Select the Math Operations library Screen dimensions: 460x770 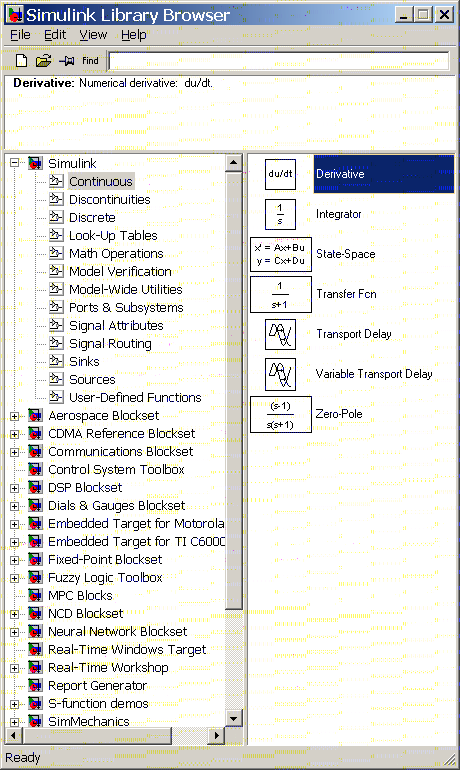(x=116, y=253)
